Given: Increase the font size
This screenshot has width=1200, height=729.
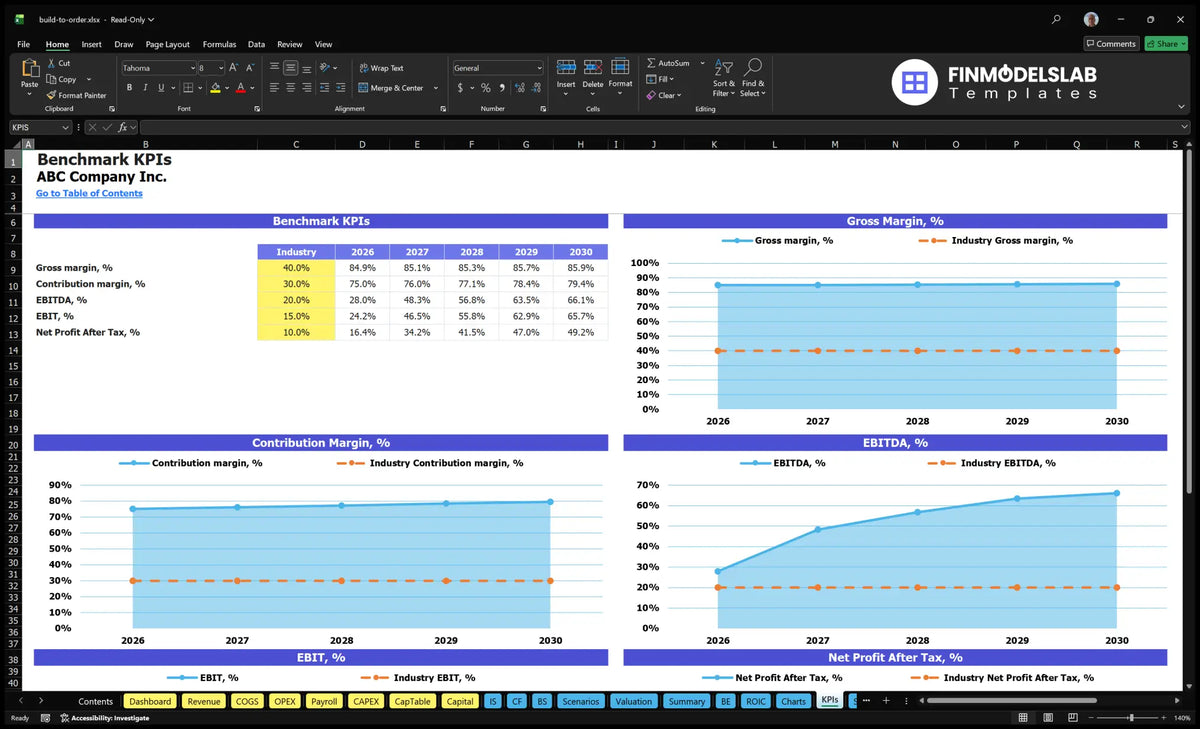Looking at the screenshot, I should (x=233, y=68).
